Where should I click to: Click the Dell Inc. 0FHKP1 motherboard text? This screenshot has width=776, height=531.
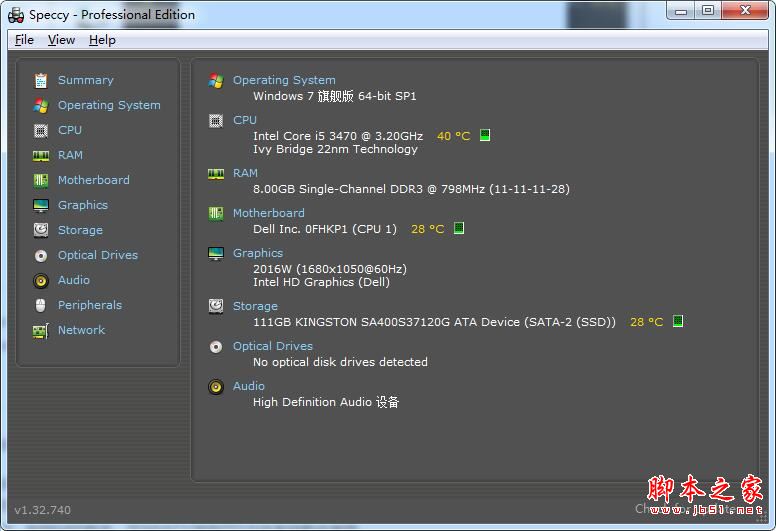coord(325,229)
